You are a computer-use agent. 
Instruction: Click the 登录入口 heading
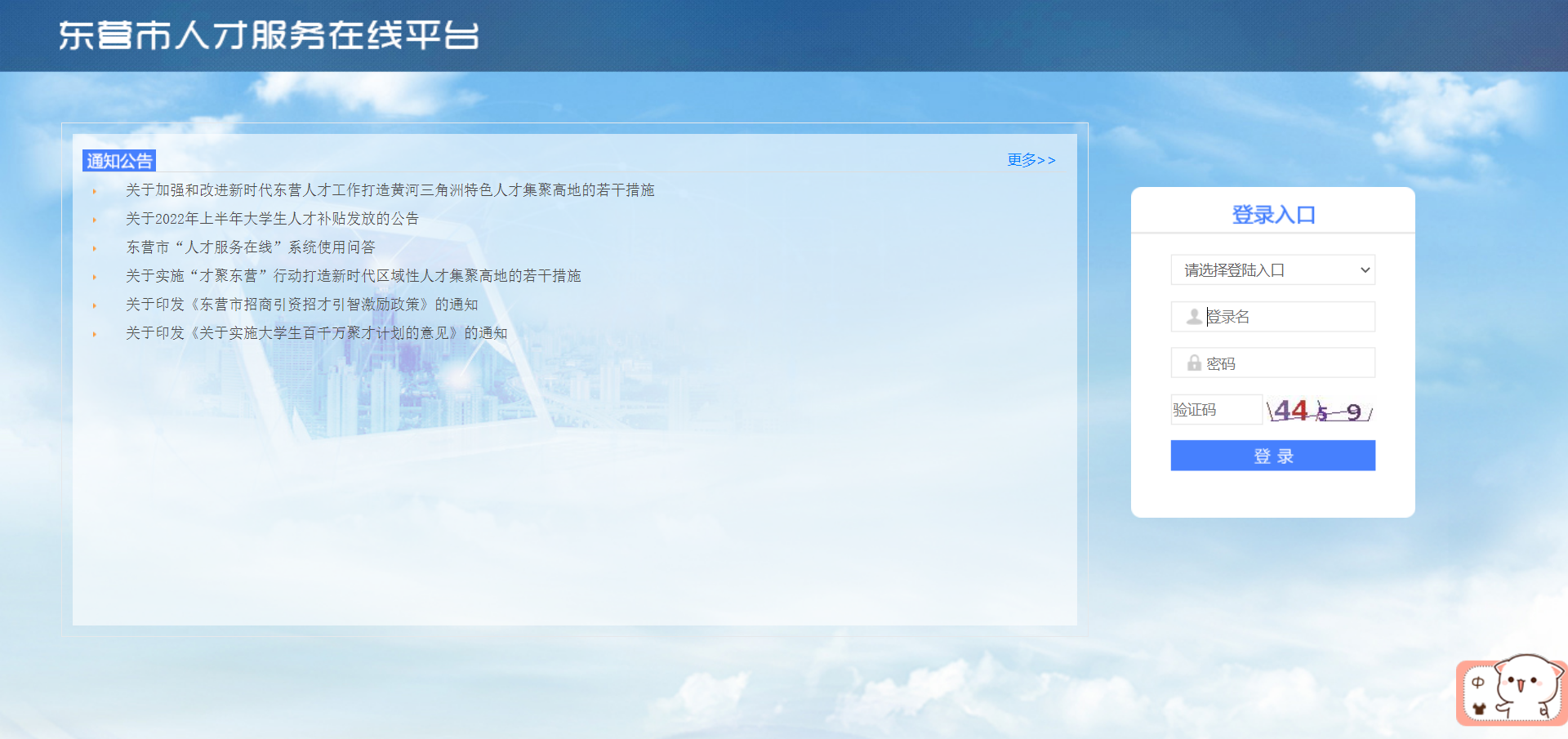(1273, 215)
